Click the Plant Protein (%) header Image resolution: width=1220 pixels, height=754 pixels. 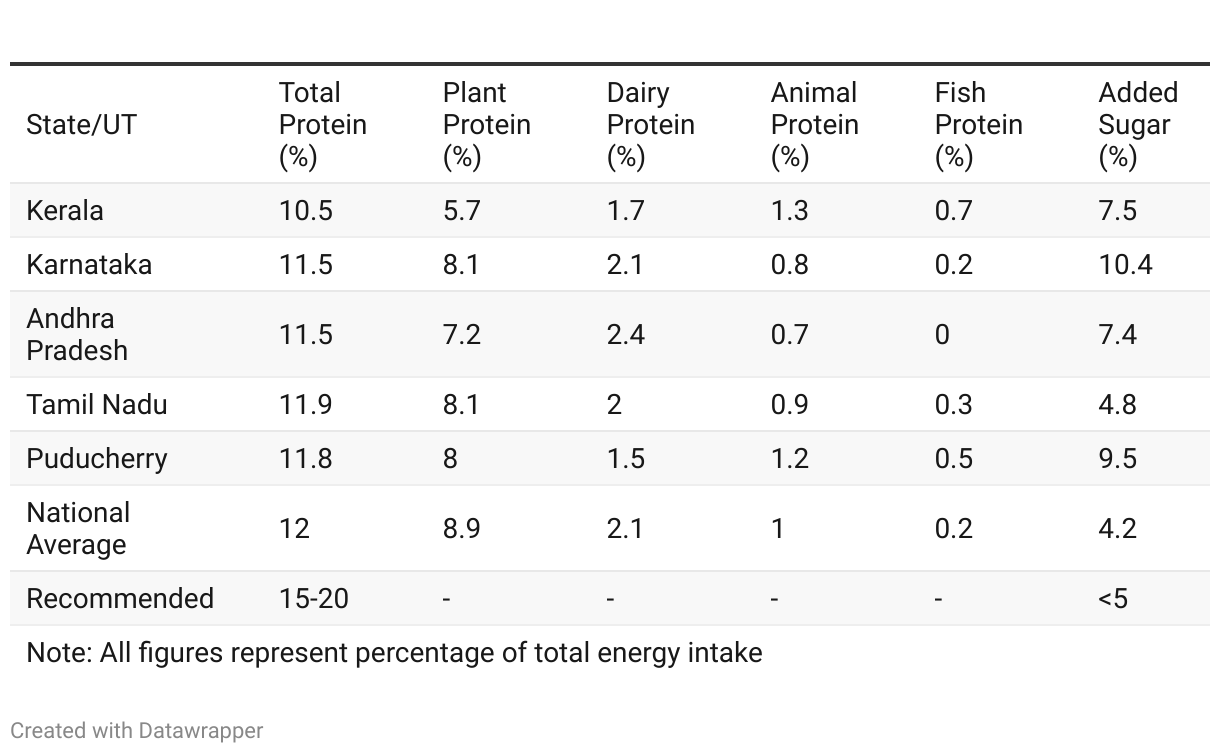[487, 125]
